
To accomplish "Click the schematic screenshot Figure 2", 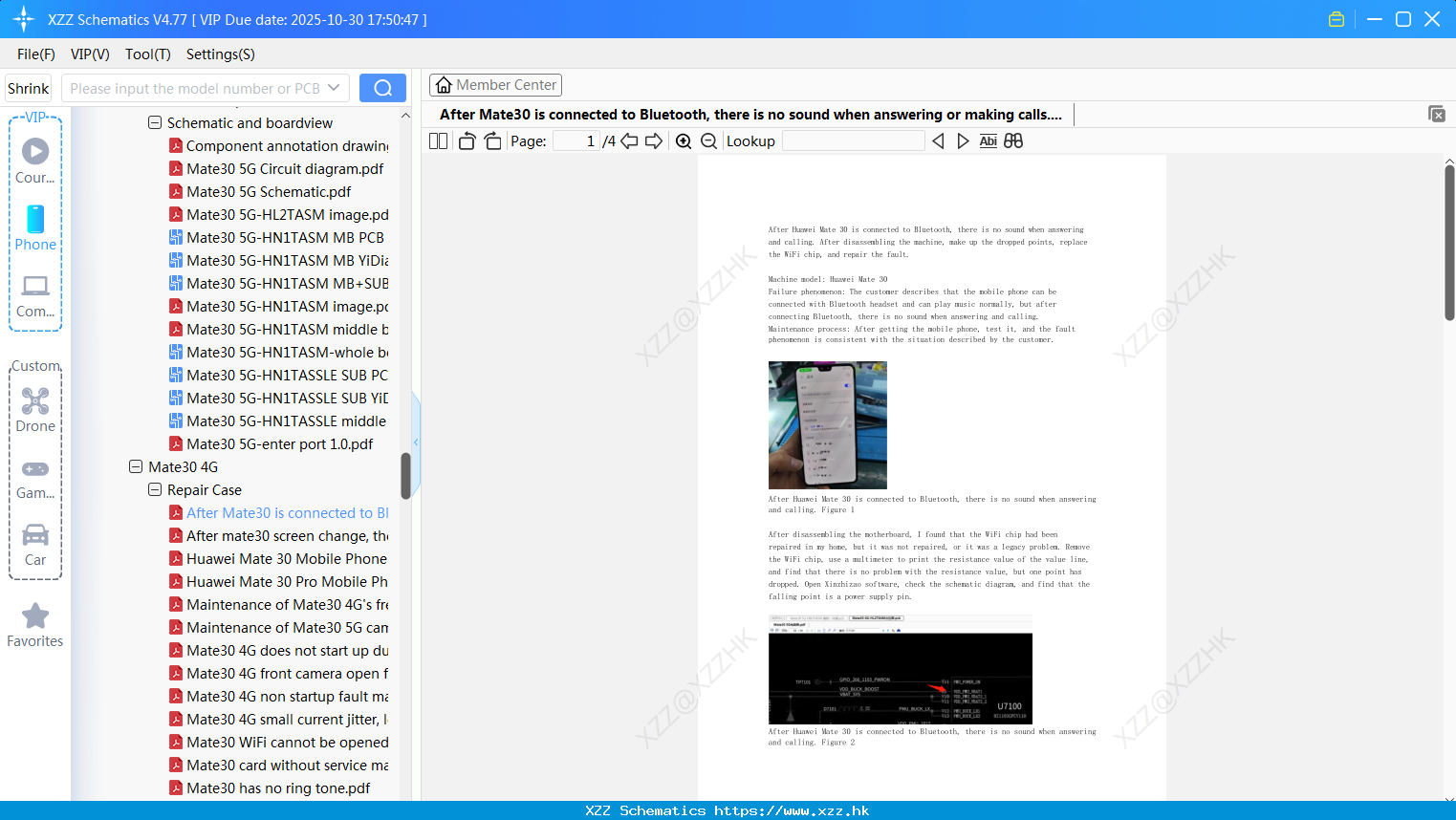I will pos(901,669).
